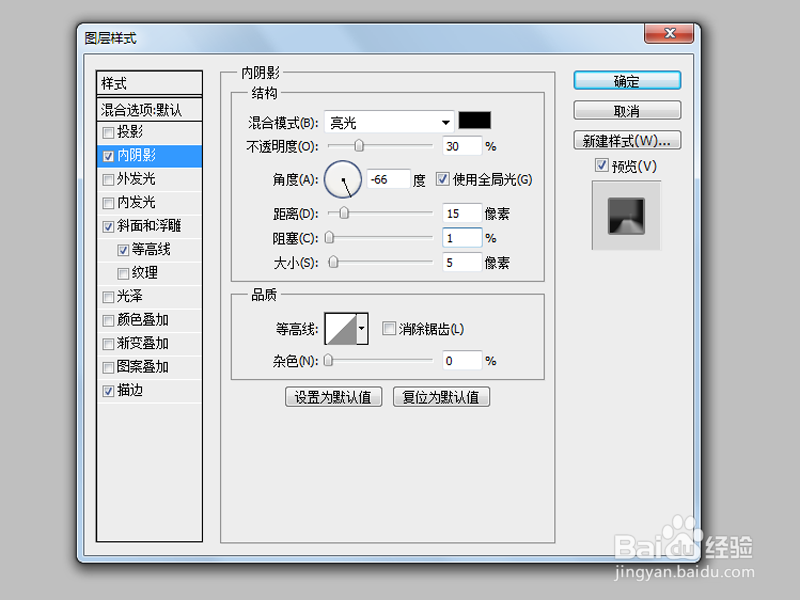This screenshot has height=600, width=800.
Task: Enable the 颜色叠加 color overlay checkbox
Action: pos(108,320)
